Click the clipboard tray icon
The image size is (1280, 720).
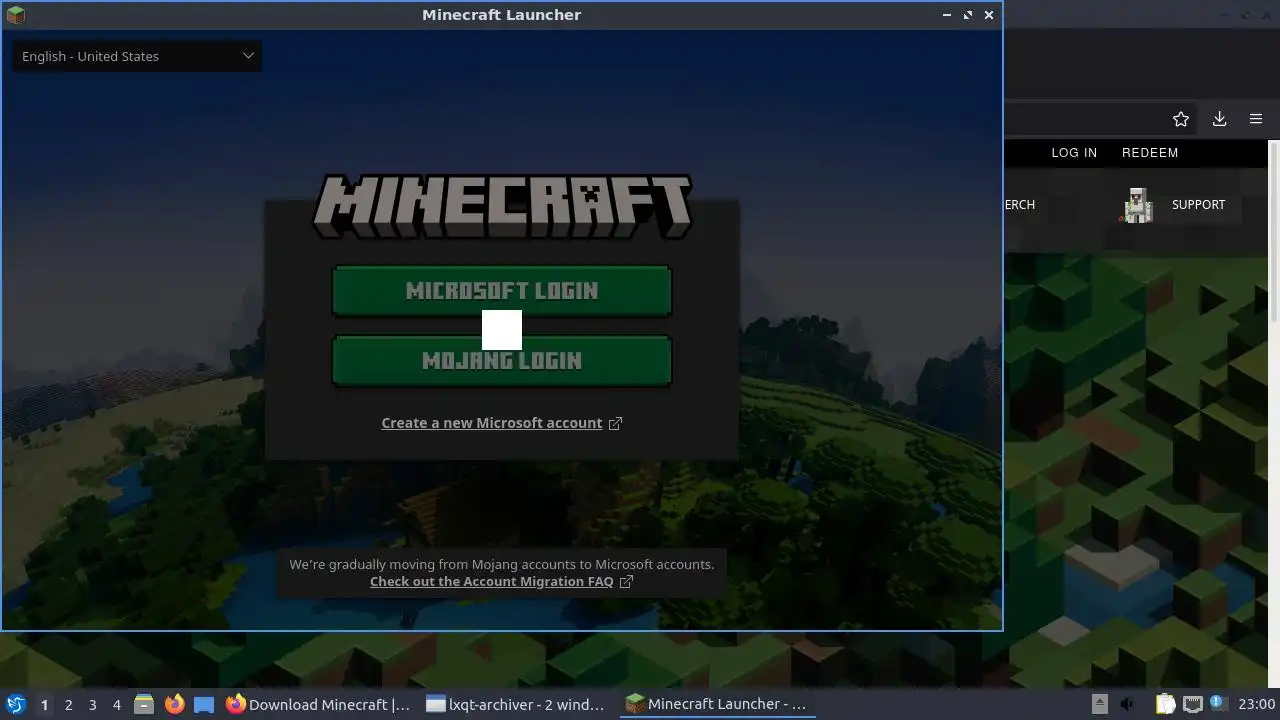pyautogui.click(x=1165, y=705)
